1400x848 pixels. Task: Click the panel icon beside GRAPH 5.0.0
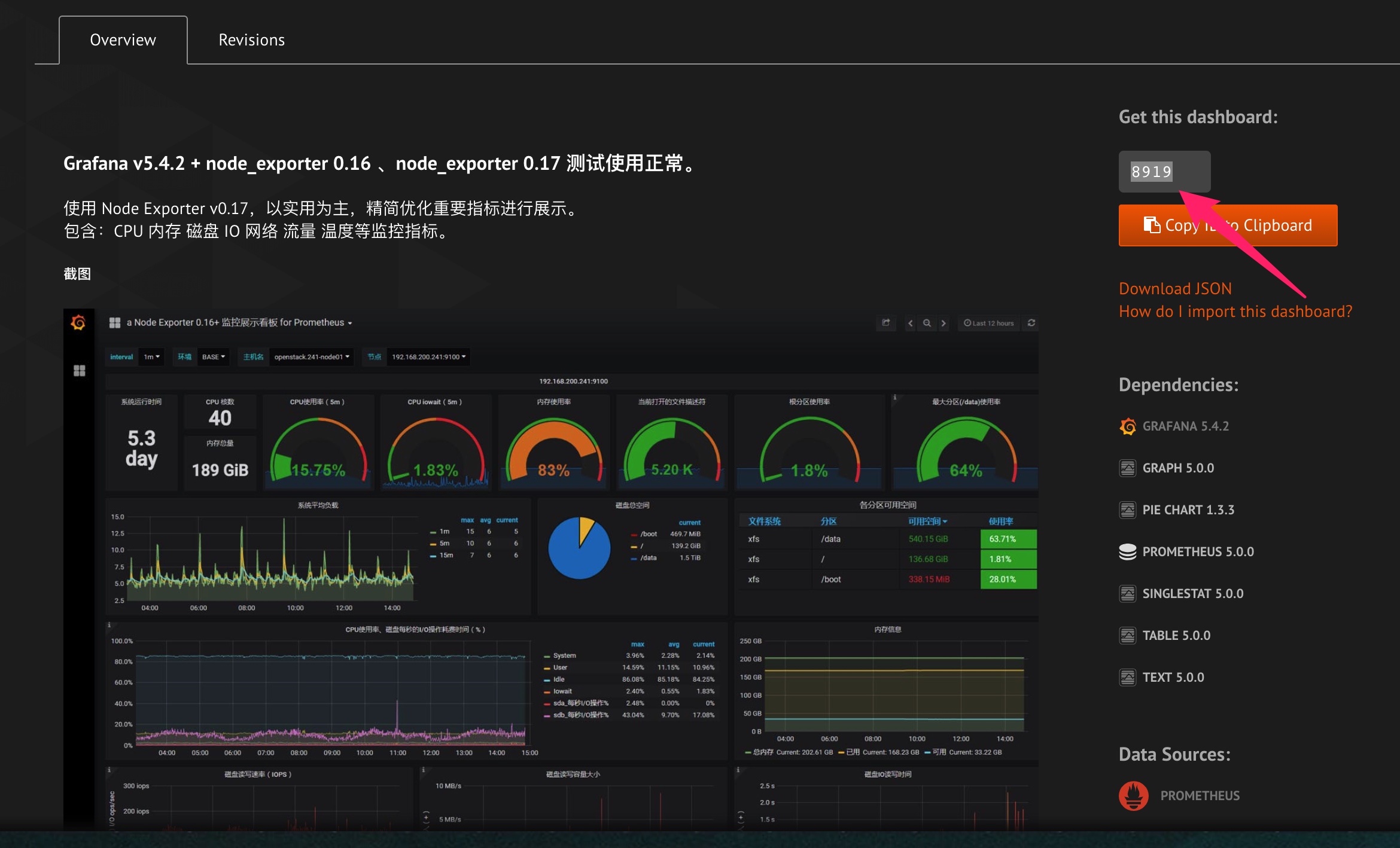pyautogui.click(x=1128, y=468)
